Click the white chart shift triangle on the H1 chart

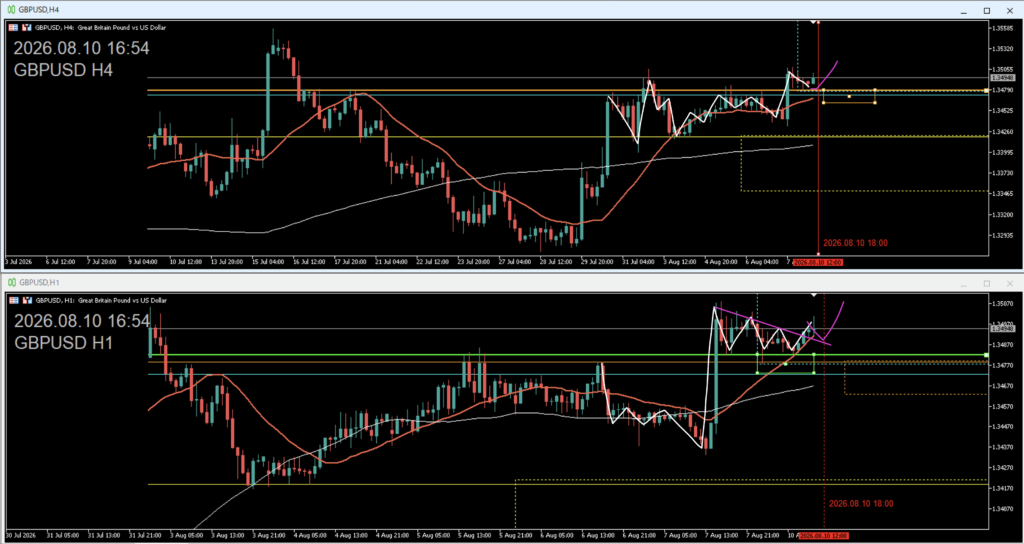(x=813, y=295)
